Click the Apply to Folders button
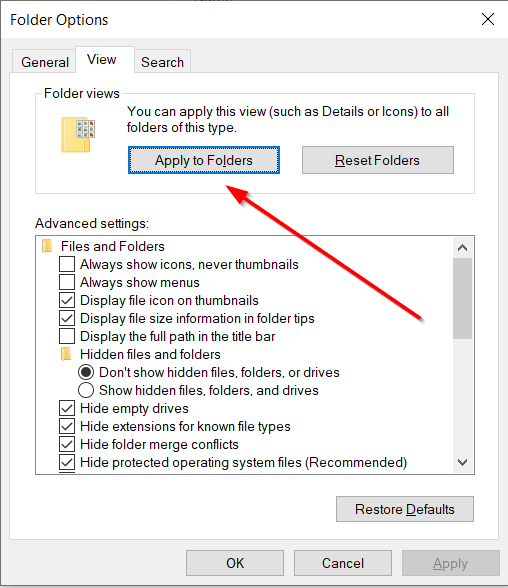The width and height of the screenshot is (508, 588). click(x=204, y=160)
